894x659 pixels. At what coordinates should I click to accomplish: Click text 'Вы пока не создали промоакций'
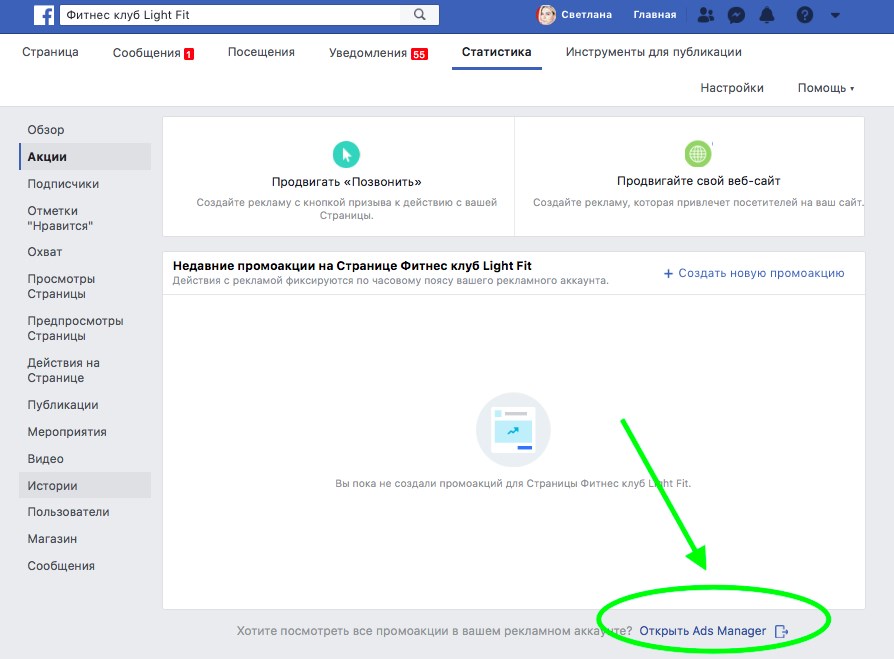[513, 483]
